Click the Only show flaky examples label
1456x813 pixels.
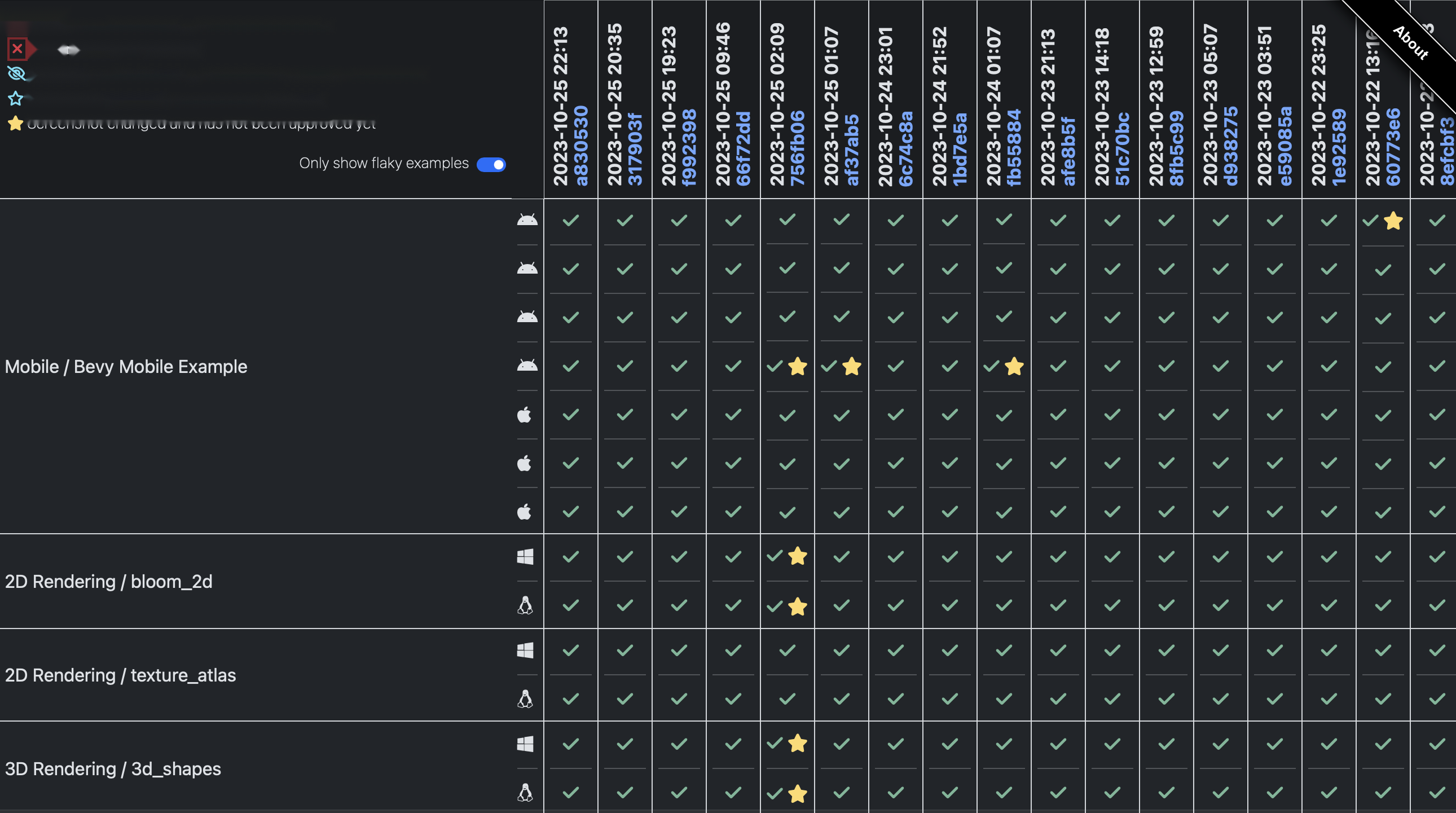coord(384,164)
